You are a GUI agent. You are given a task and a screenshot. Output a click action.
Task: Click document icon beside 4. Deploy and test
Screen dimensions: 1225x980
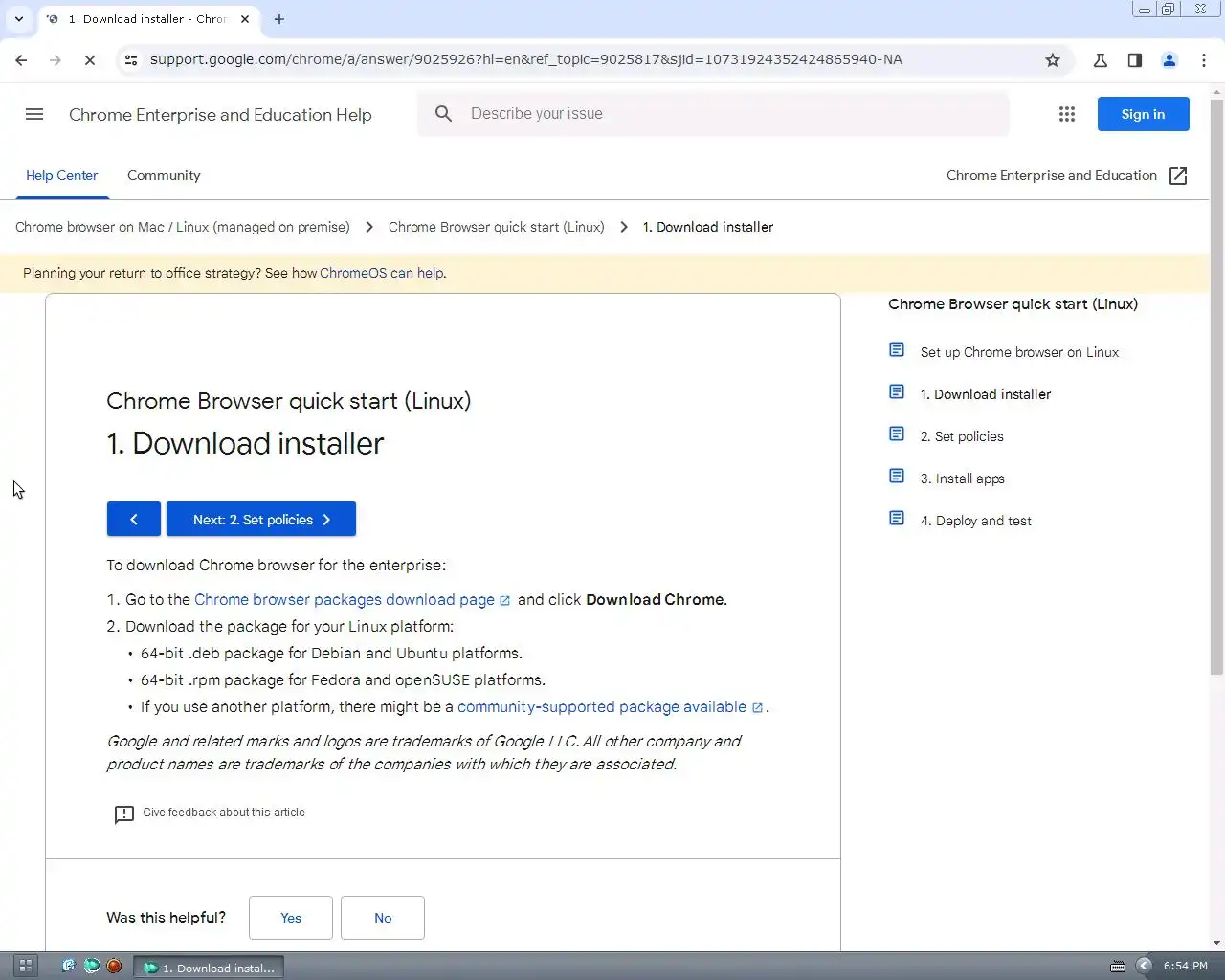pyautogui.click(x=897, y=518)
